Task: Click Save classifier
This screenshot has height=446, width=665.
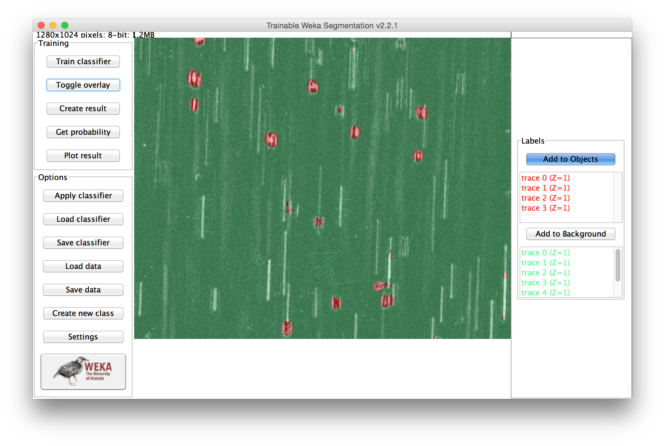Action: 83,243
